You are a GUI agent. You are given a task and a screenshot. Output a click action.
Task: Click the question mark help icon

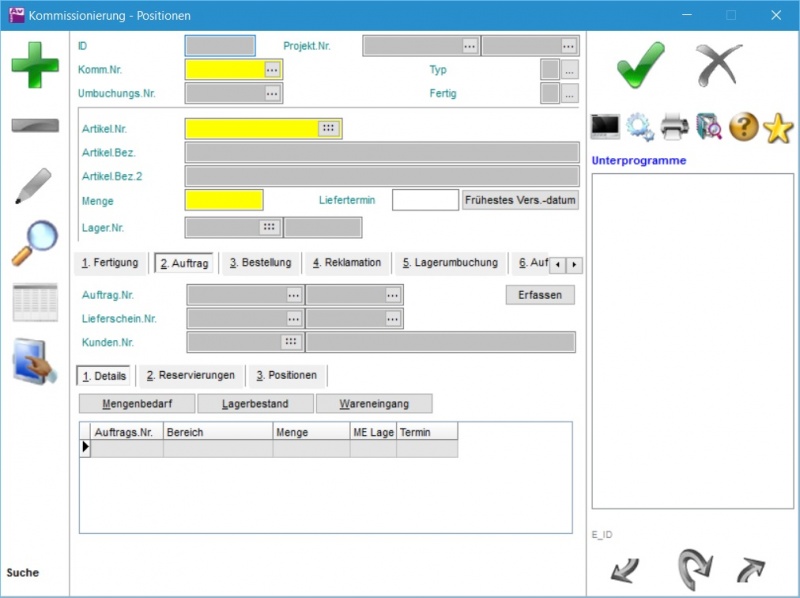pos(743,127)
